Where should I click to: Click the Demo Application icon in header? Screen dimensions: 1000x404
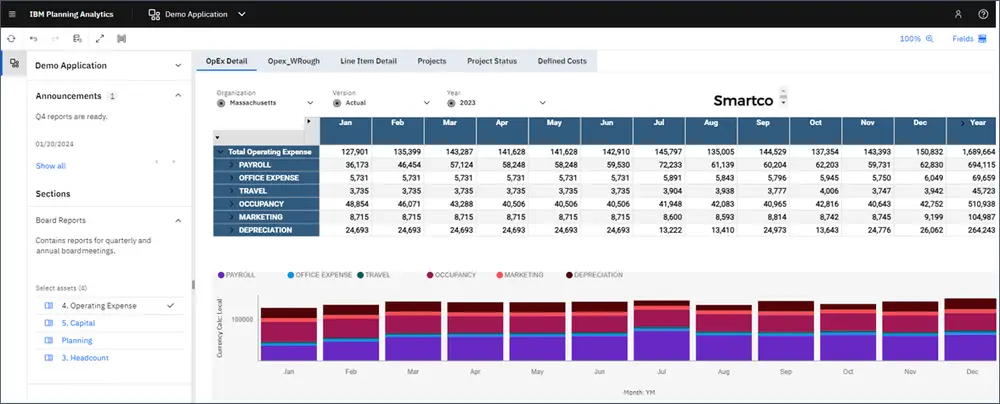pos(154,14)
